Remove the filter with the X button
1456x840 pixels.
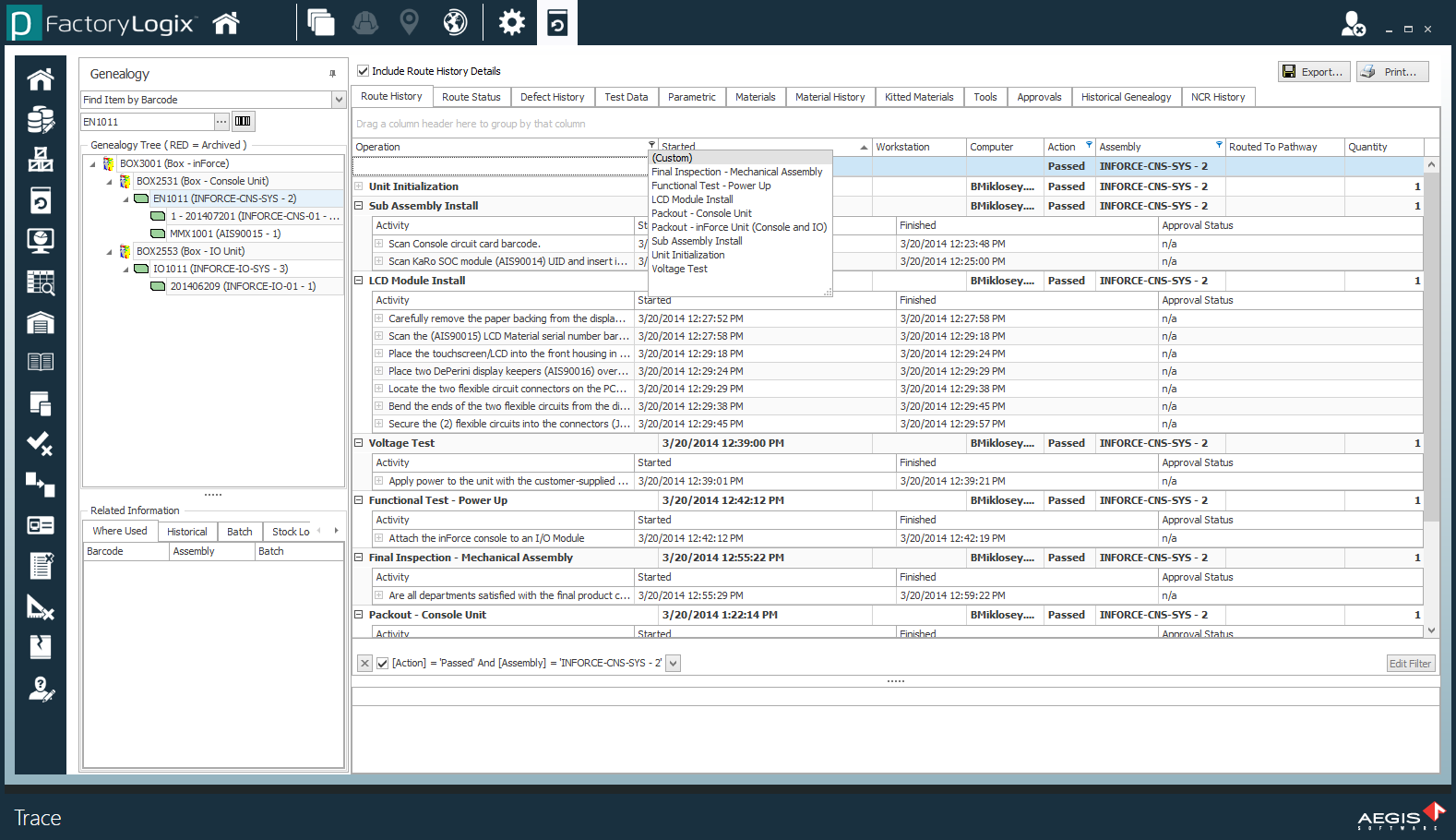(x=364, y=663)
